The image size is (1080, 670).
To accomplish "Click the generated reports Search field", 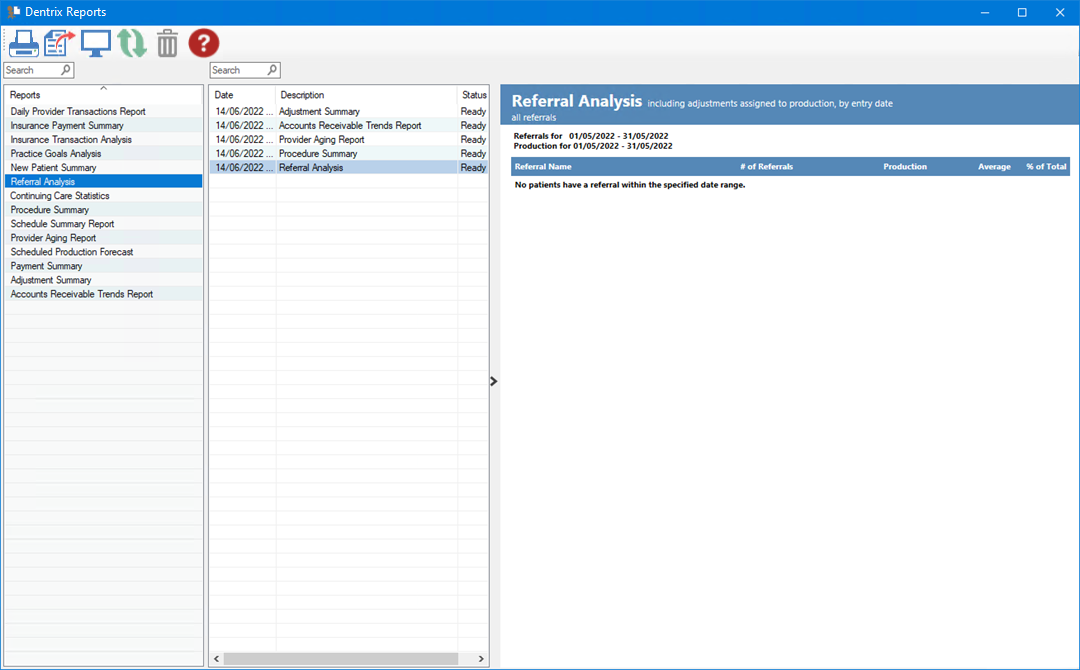I will pos(237,70).
